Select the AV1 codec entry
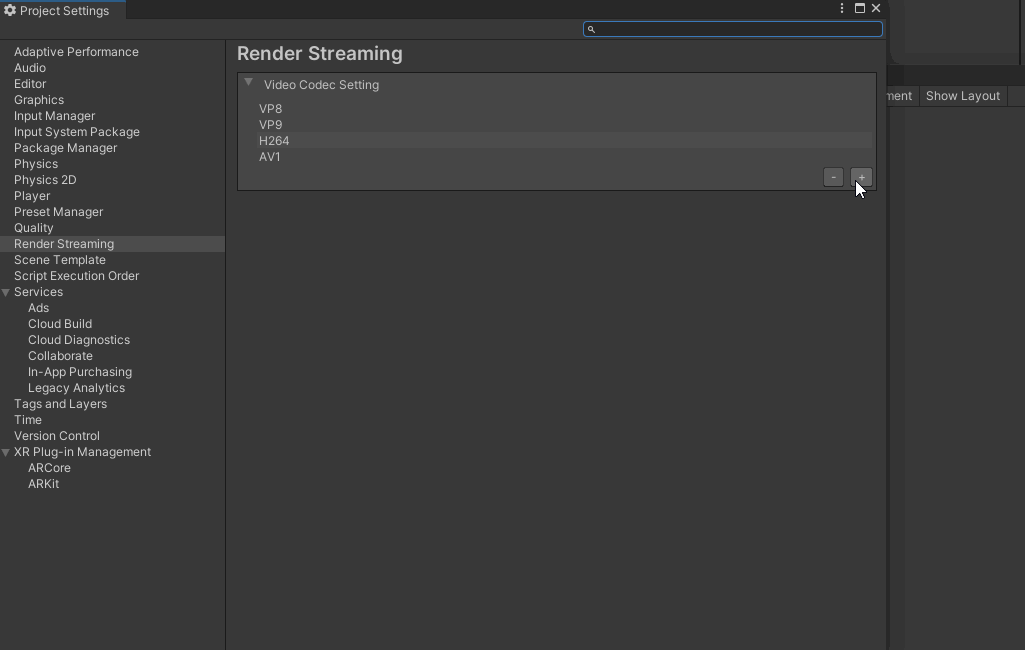The image size is (1025, 650). (x=565, y=157)
